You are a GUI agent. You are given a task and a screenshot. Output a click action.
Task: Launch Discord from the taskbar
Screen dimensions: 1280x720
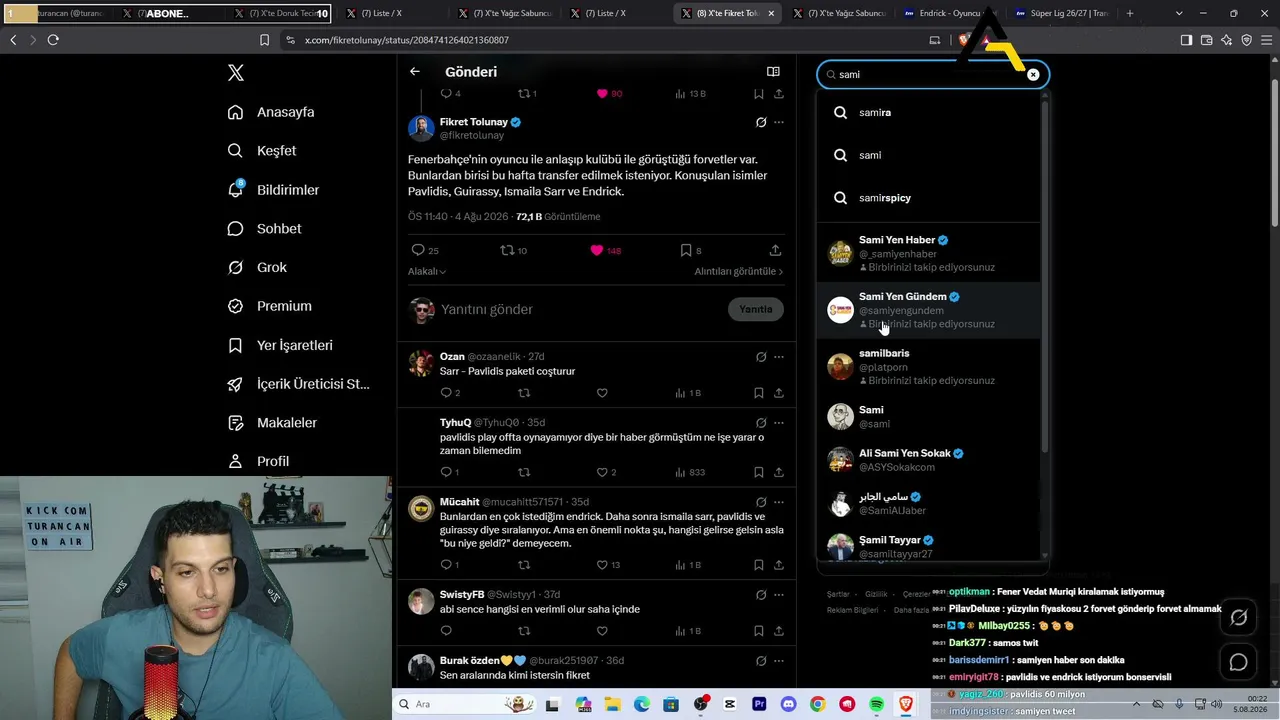pyautogui.click(x=788, y=705)
